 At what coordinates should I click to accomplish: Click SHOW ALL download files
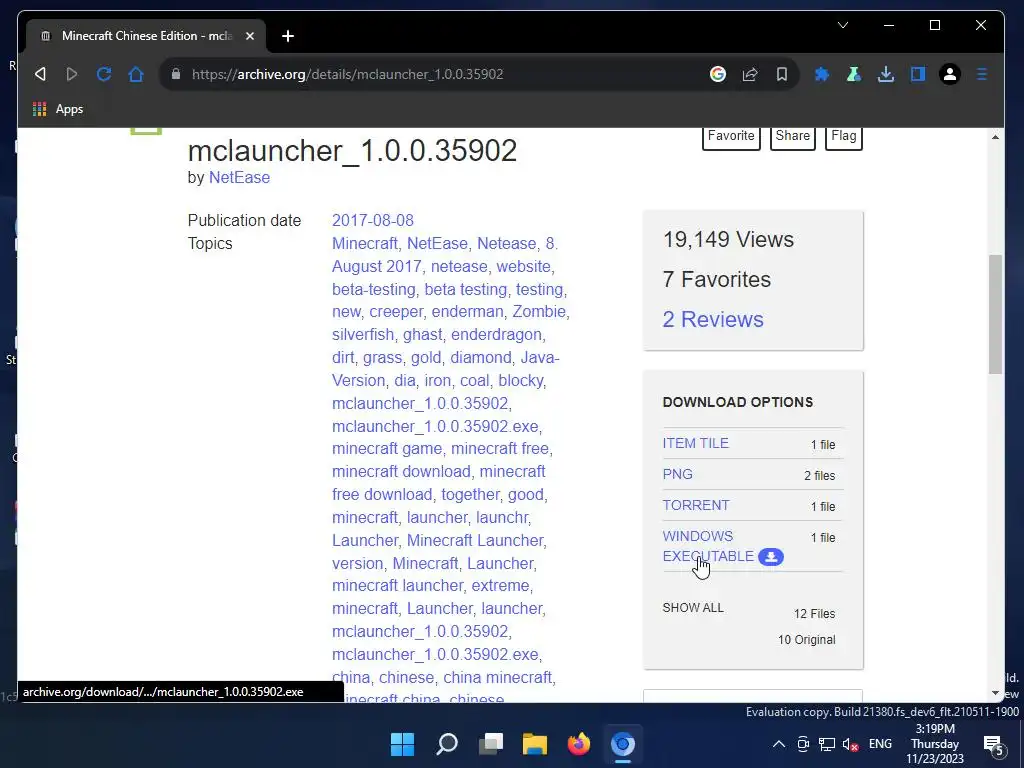point(693,608)
